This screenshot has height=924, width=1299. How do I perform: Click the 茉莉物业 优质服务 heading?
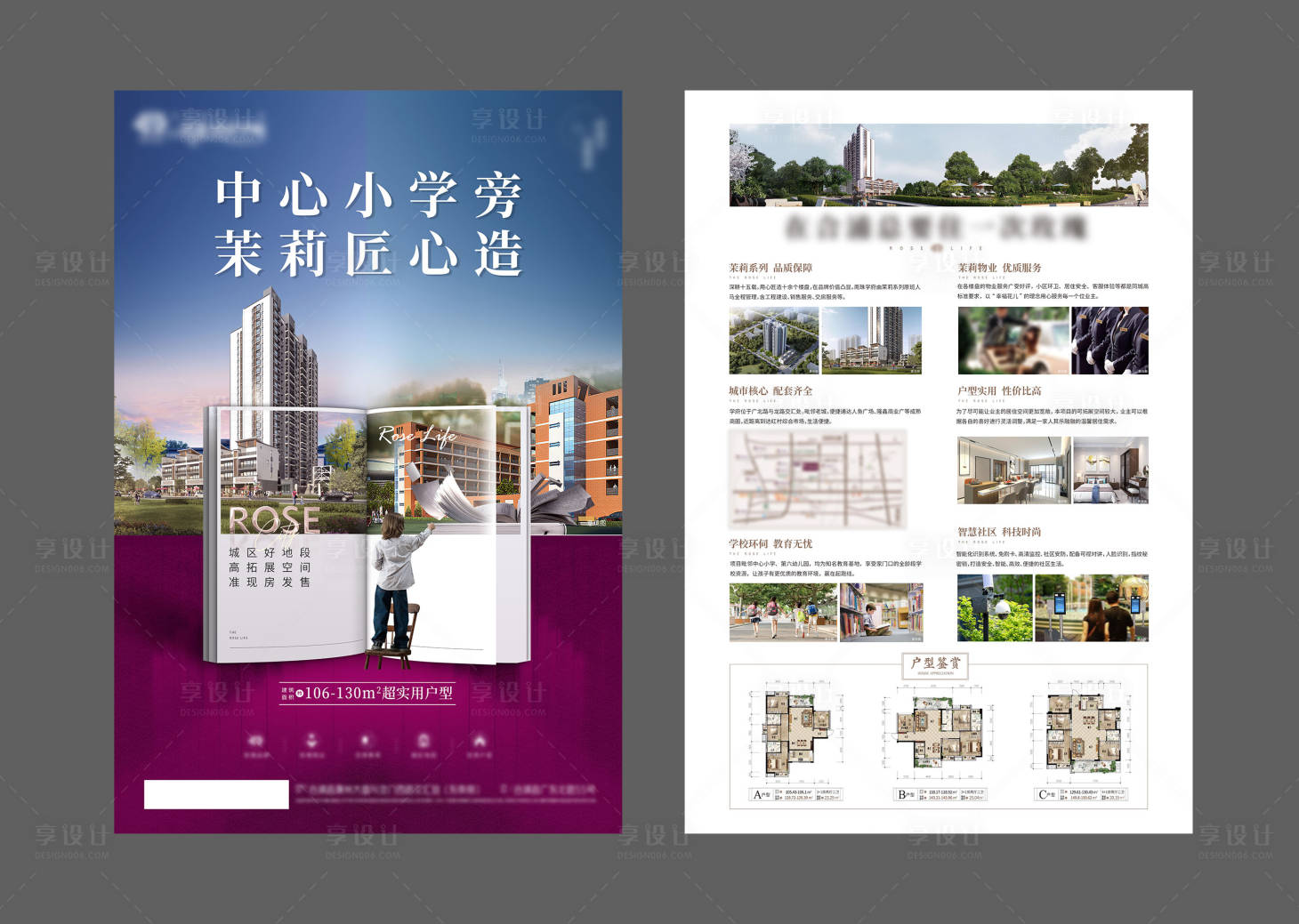coord(999,268)
